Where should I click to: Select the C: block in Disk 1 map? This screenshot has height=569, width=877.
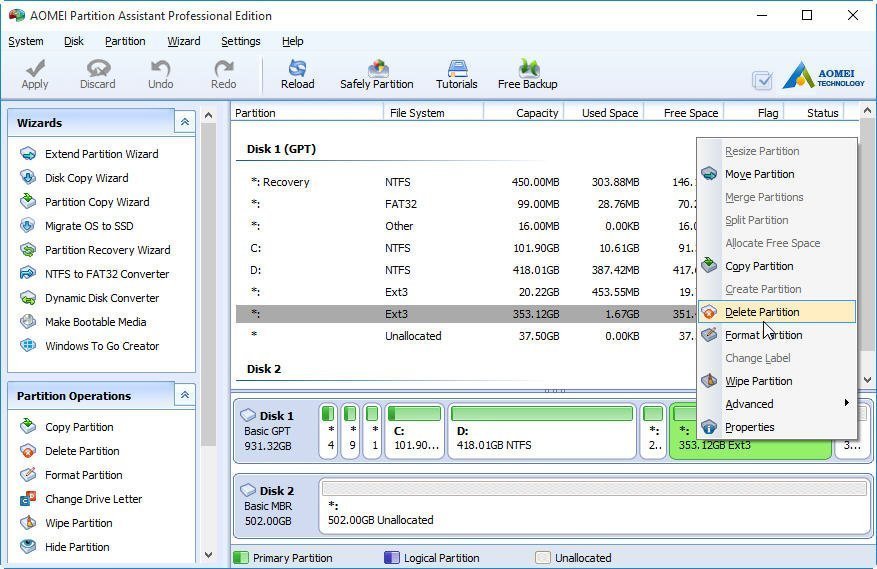(x=414, y=431)
